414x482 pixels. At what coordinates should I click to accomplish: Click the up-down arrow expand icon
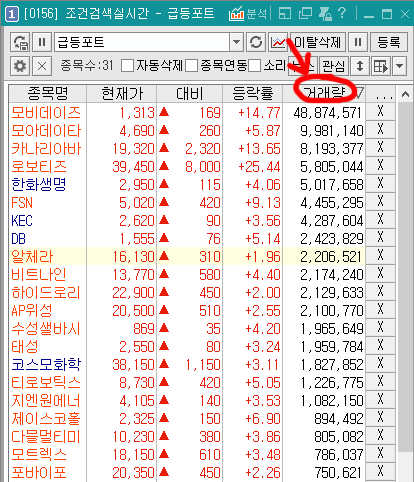tap(360, 66)
